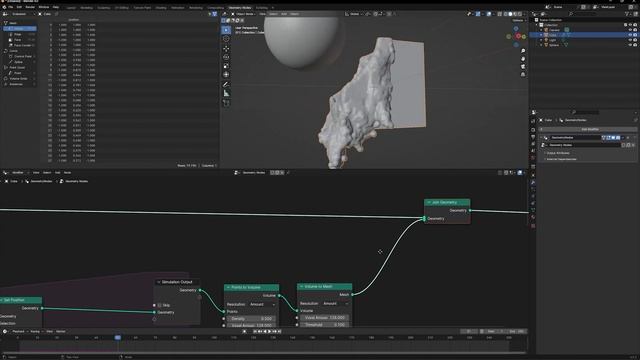Hide the Light object in the outliner
640x360 pixels.
coord(630,40)
